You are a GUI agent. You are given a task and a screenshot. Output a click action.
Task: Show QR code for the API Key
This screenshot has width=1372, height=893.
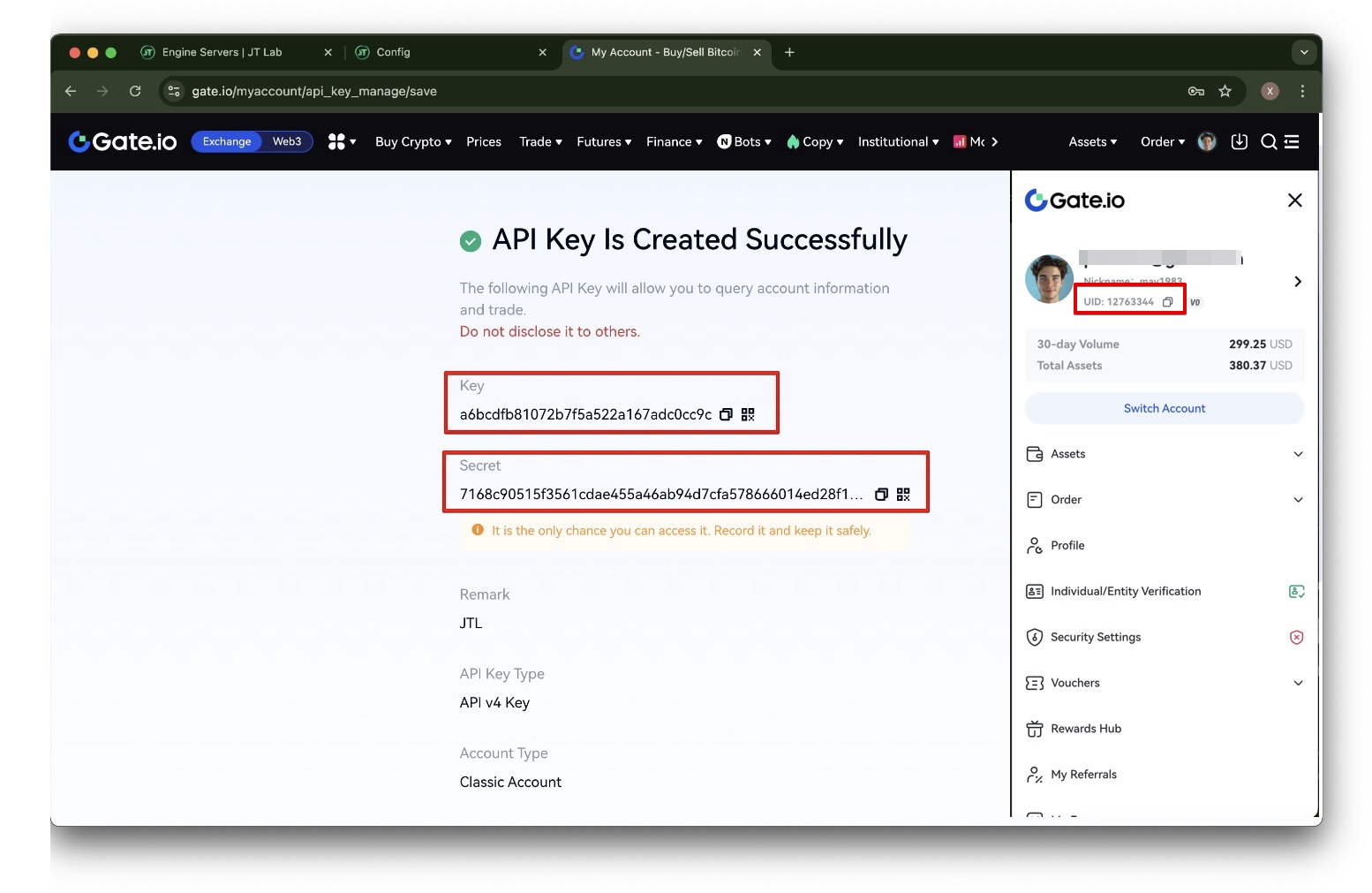pos(748,414)
